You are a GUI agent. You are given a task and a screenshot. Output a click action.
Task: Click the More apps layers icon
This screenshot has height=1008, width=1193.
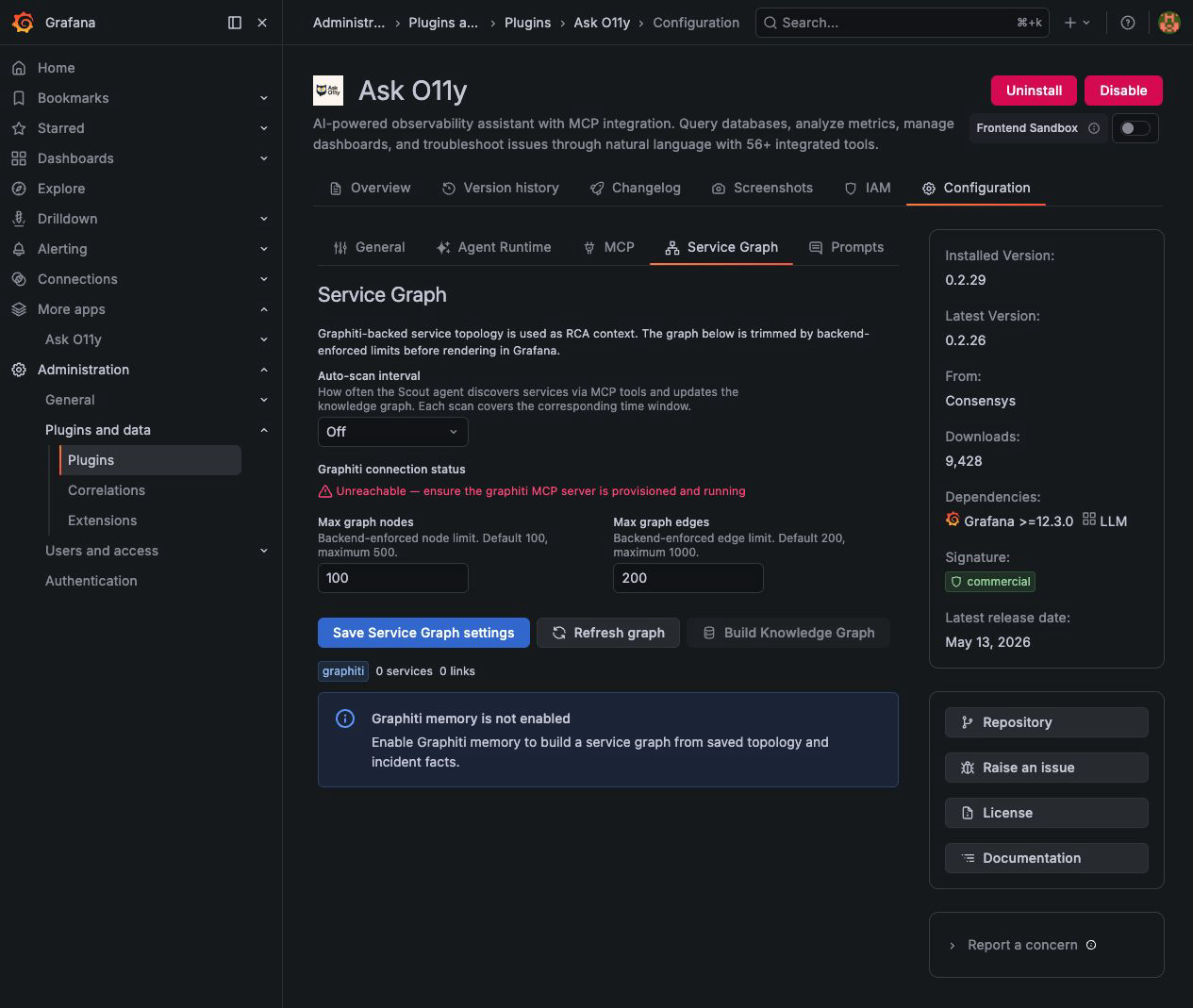tap(19, 309)
